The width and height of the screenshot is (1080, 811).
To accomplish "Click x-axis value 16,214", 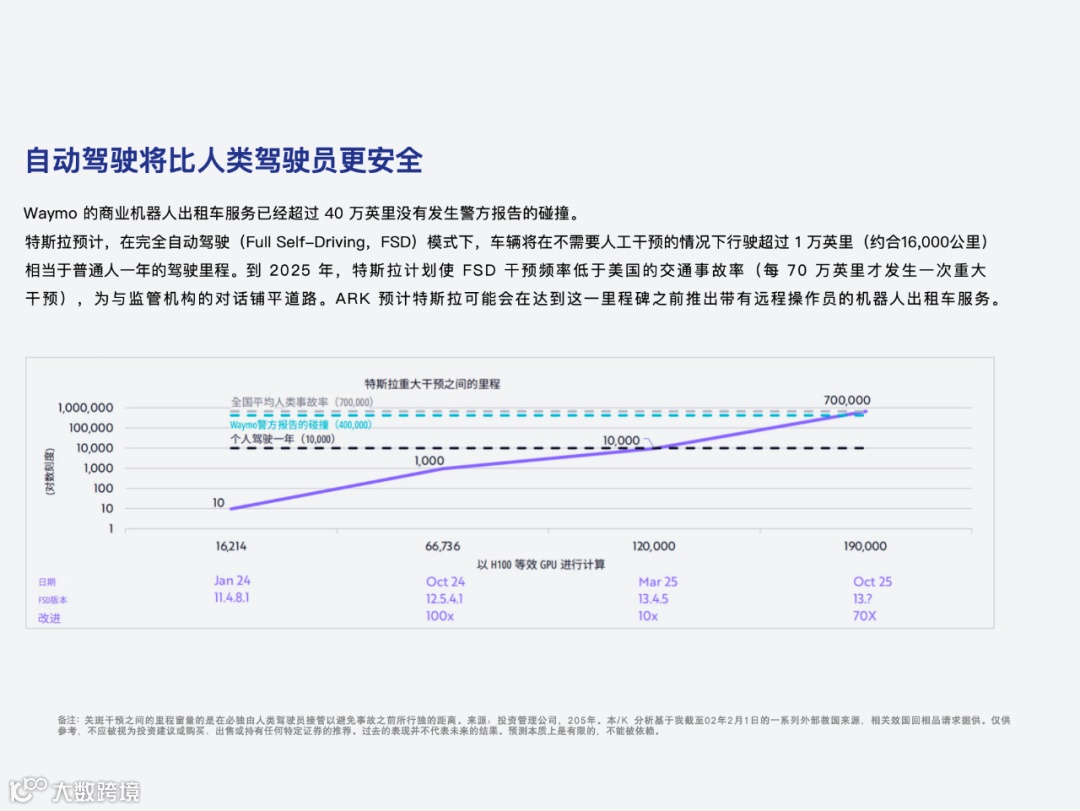I will point(231,546).
